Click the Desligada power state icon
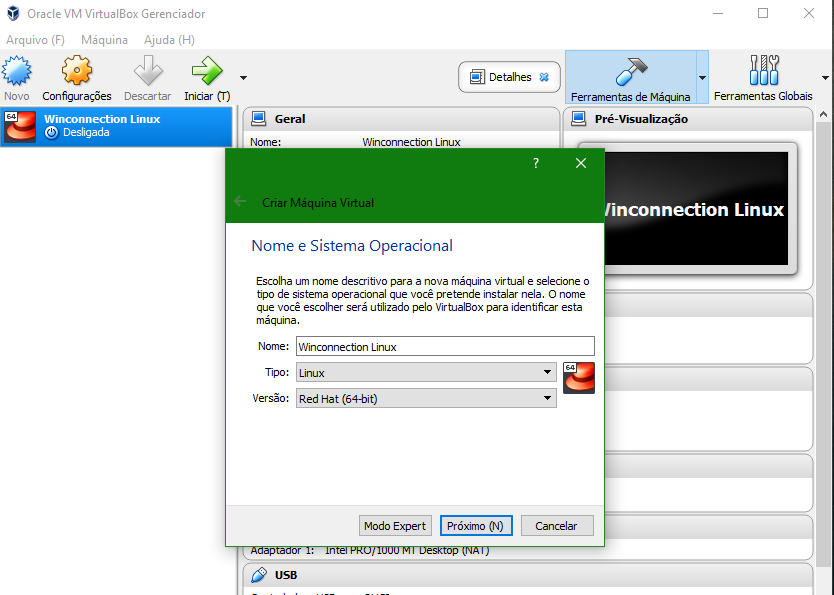Image resolution: width=834 pixels, height=595 pixels. click(51, 133)
